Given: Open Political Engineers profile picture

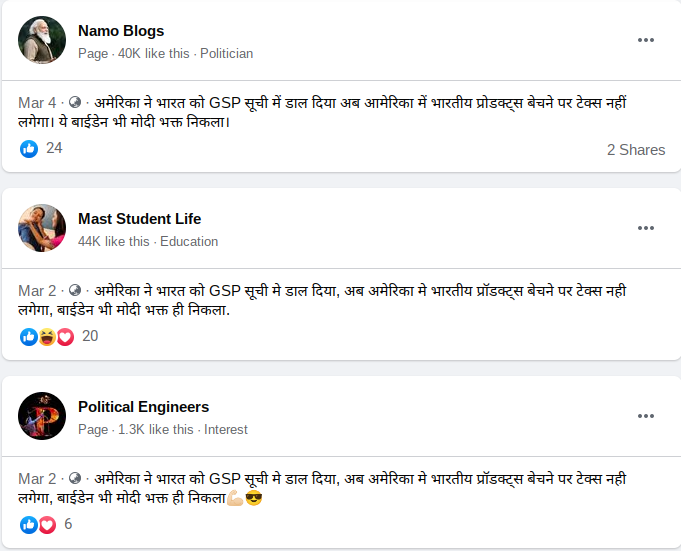Looking at the screenshot, I should click(42, 416).
